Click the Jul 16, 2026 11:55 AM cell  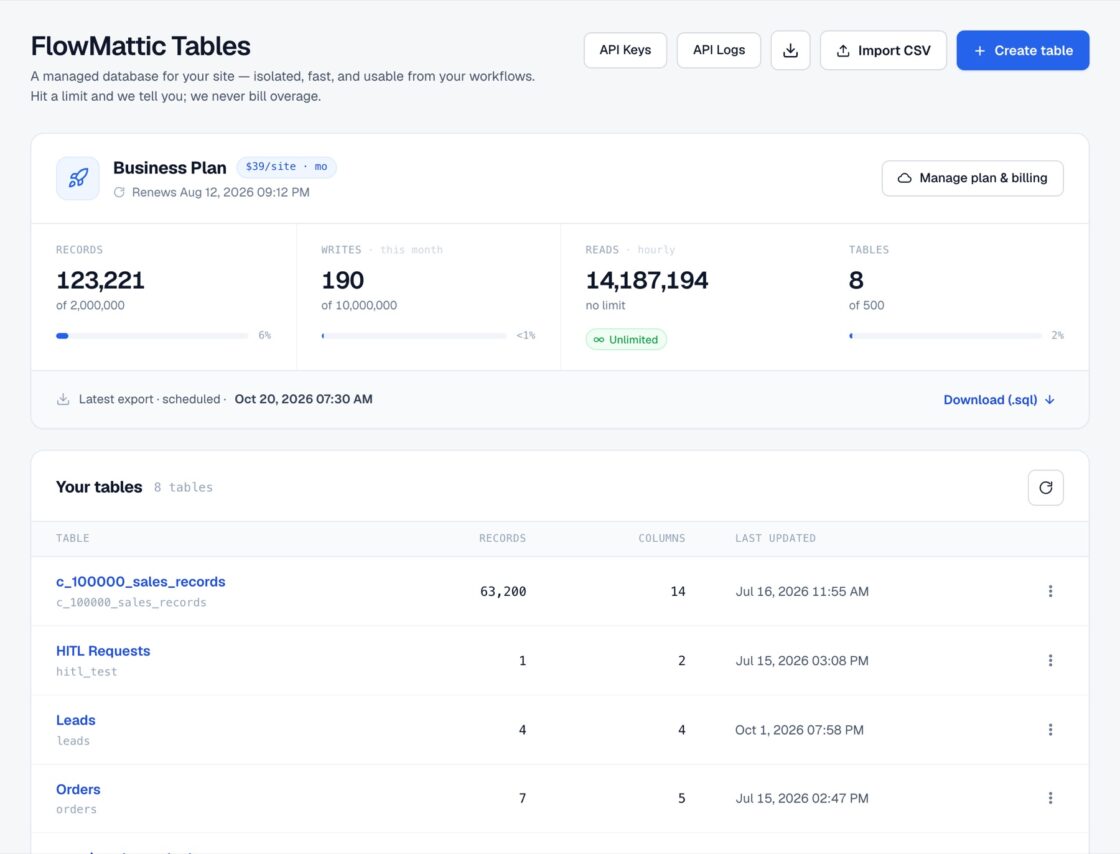(802, 591)
